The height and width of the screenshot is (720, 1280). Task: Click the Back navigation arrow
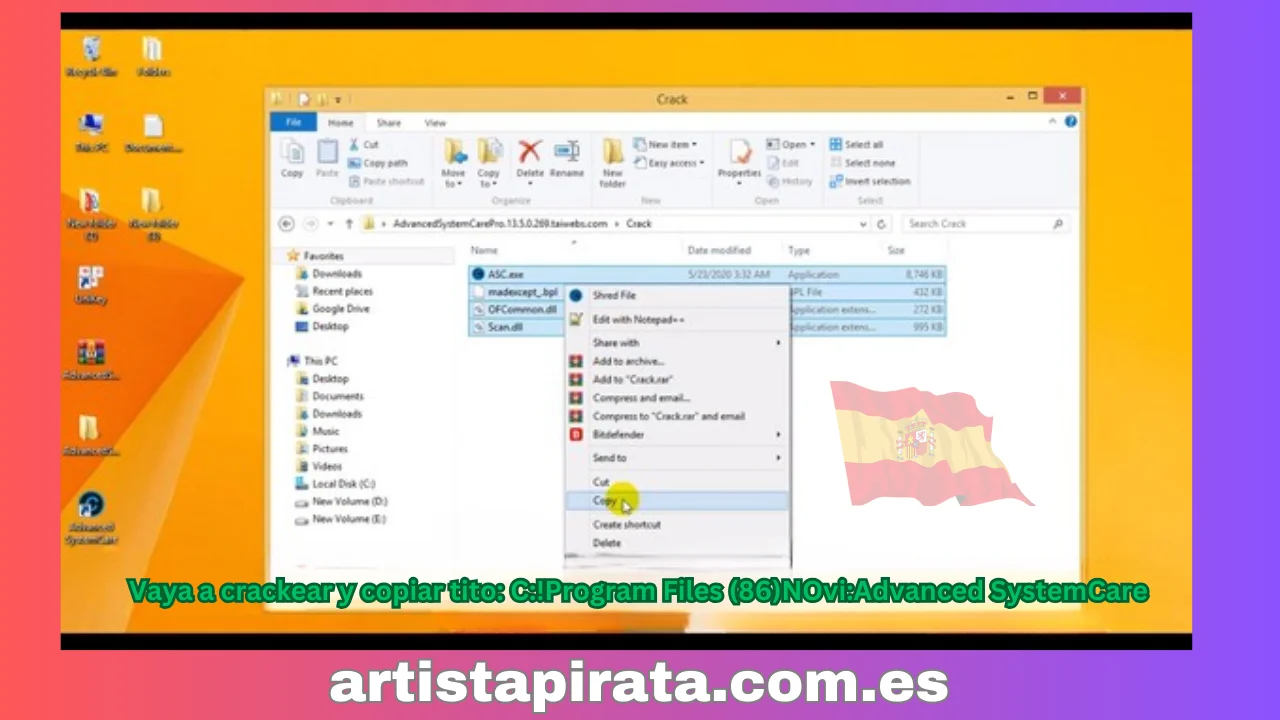[287, 224]
